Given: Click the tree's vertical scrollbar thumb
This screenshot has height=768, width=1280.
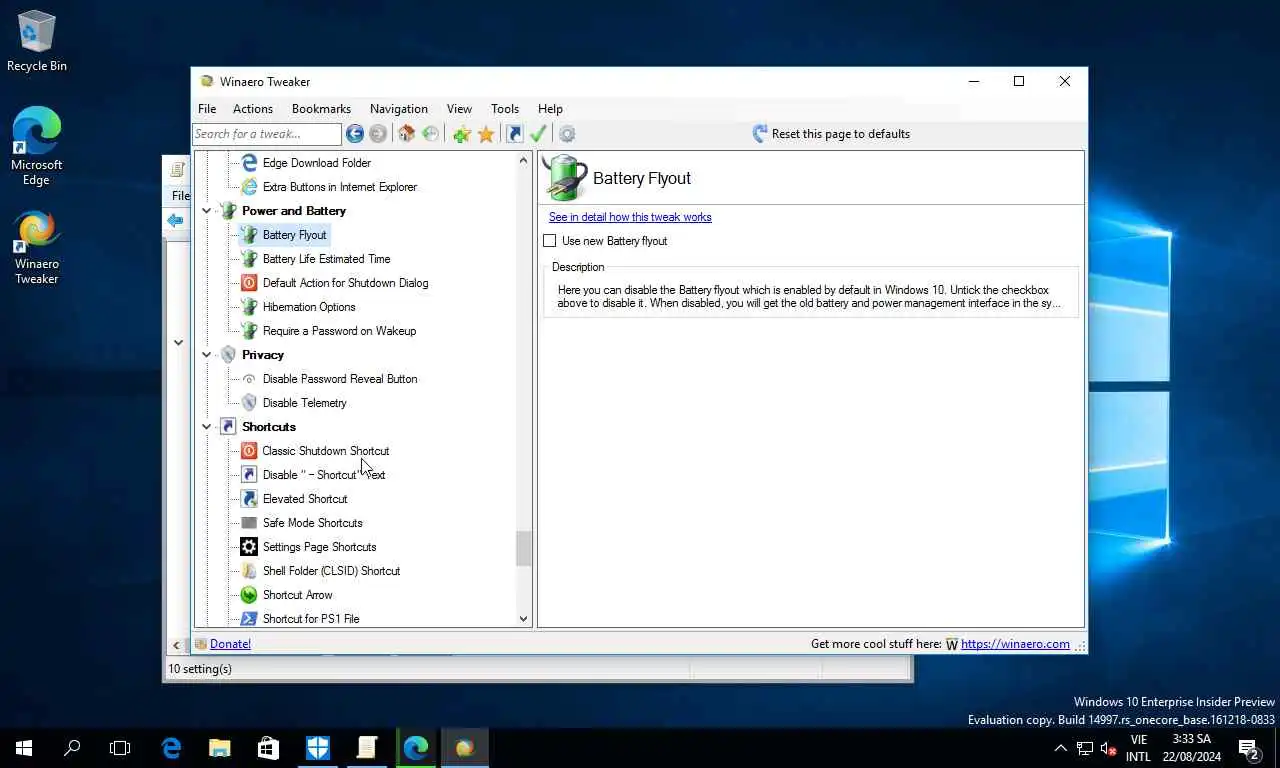Looking at the screenshot, I should (523, 549).
